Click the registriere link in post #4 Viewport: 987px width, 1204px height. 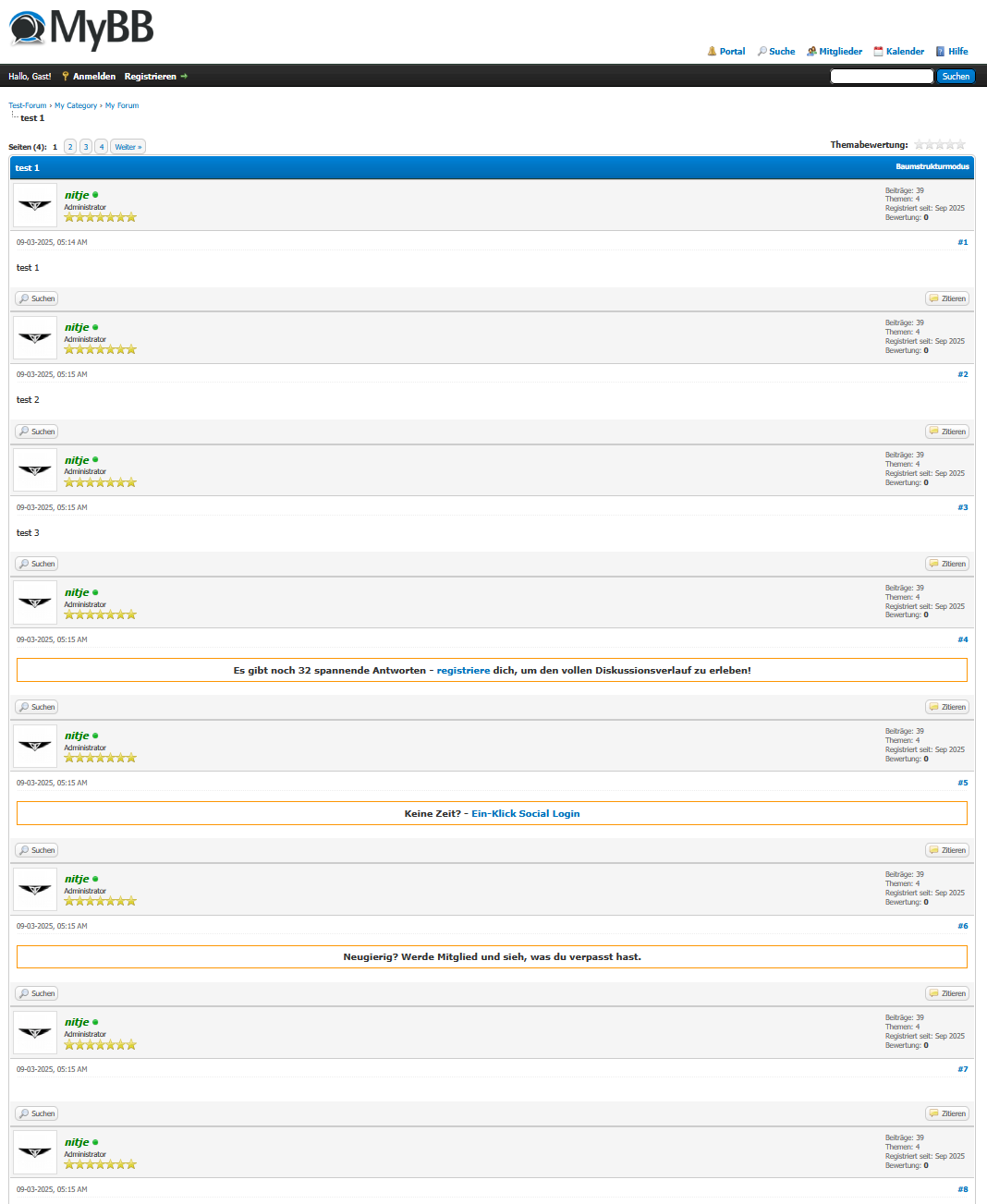pos(463,671)
